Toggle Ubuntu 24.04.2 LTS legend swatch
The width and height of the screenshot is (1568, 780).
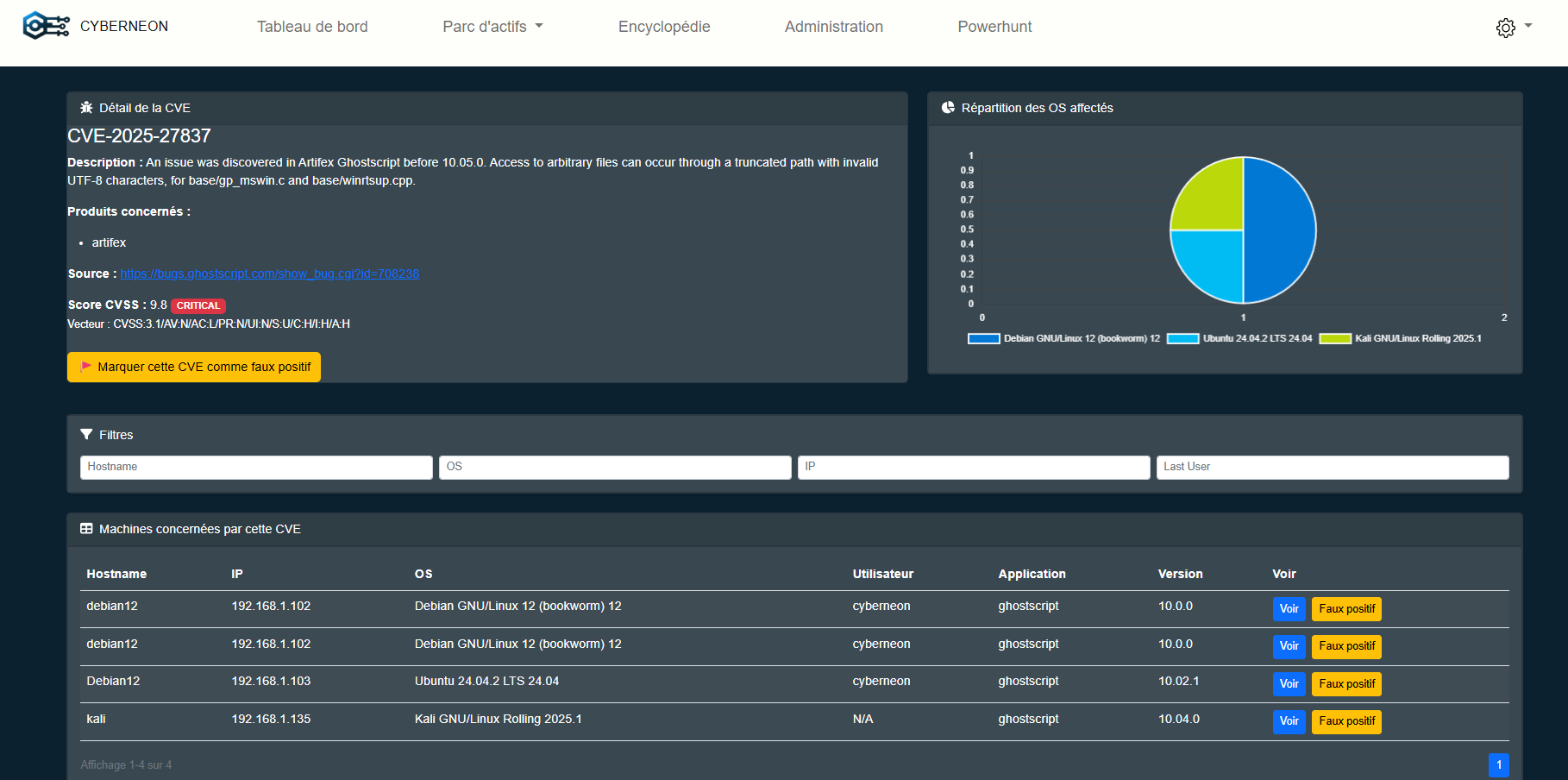[1182, 338]
